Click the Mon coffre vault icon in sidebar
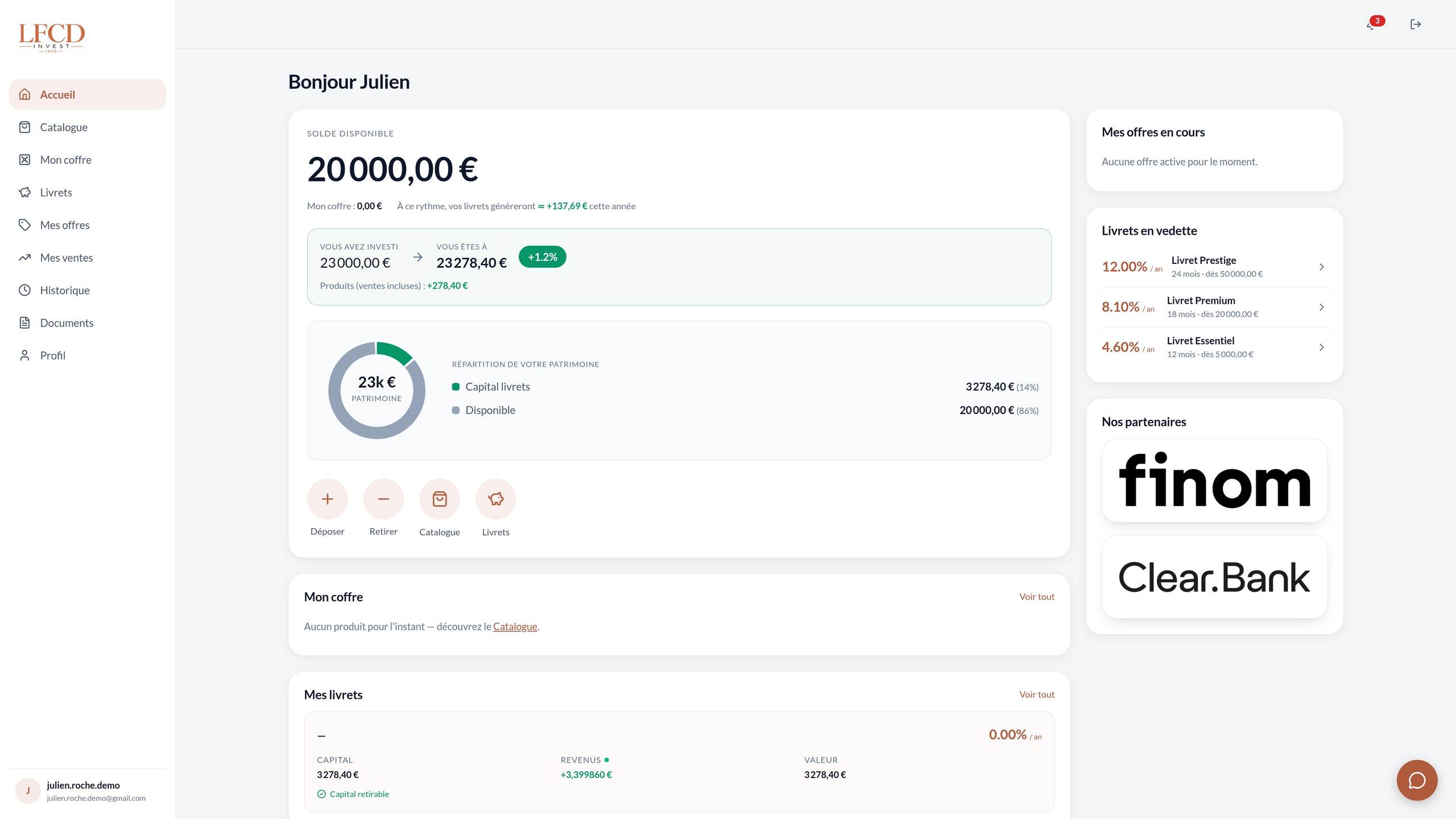Viewport: 1456px width, 819px height. click(24, 160)
